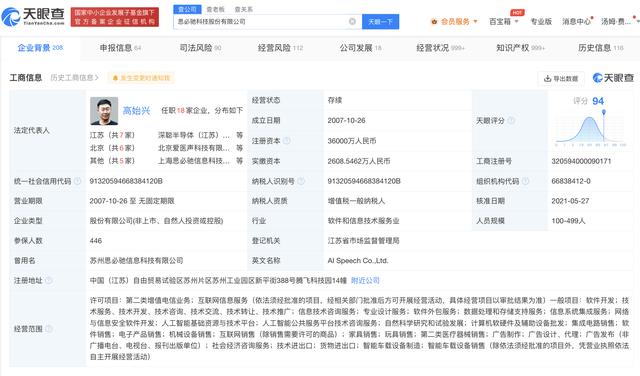Select 苏州思必驰信息科技有限公司 former name

click(136, 260)
